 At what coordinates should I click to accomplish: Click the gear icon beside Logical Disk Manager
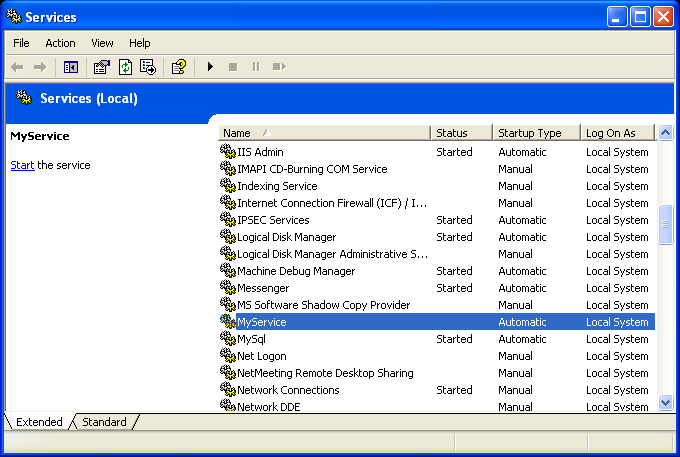click(x=228, y=237)
